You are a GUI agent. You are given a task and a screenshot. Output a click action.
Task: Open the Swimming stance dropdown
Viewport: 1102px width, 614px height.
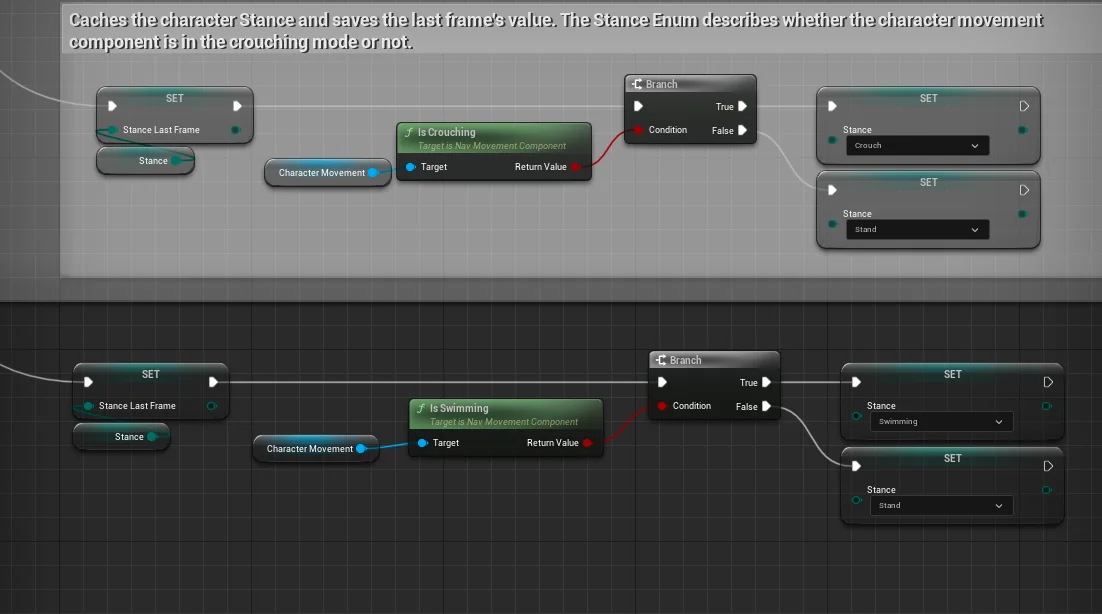941,422
